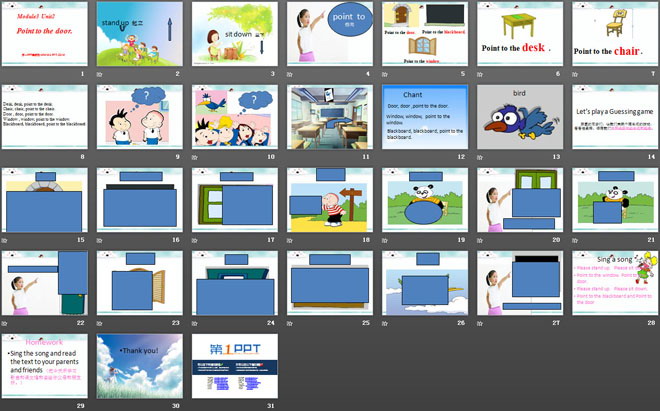The image size is (660, 411).
Task: Click animation star icon under slide 9
Action: (100, 156)
